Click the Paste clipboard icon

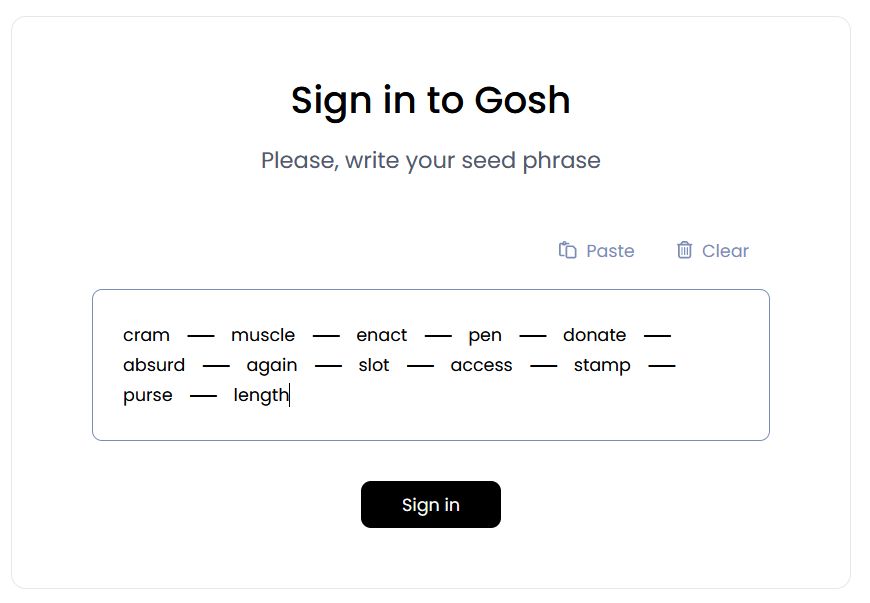point(567,250)
